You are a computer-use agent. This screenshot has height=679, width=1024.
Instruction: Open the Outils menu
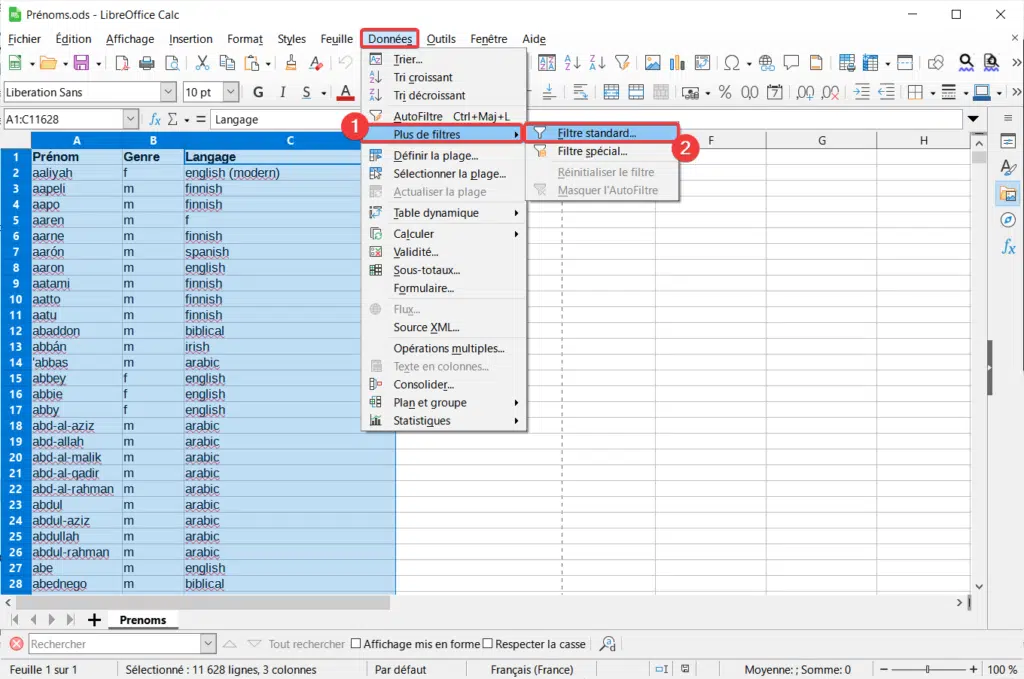[441, 39]
